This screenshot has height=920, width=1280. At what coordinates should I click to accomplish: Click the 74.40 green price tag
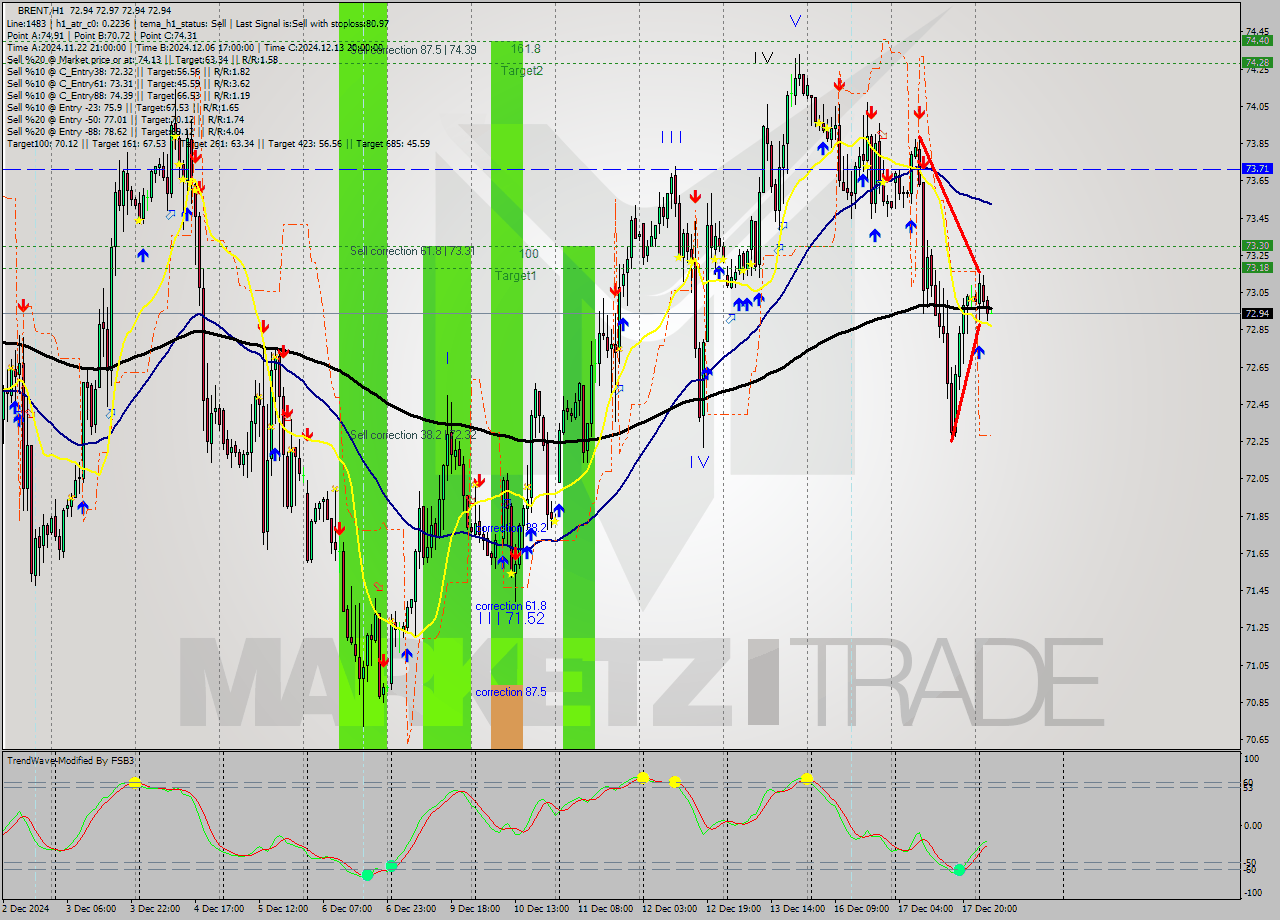(1257, 40)
